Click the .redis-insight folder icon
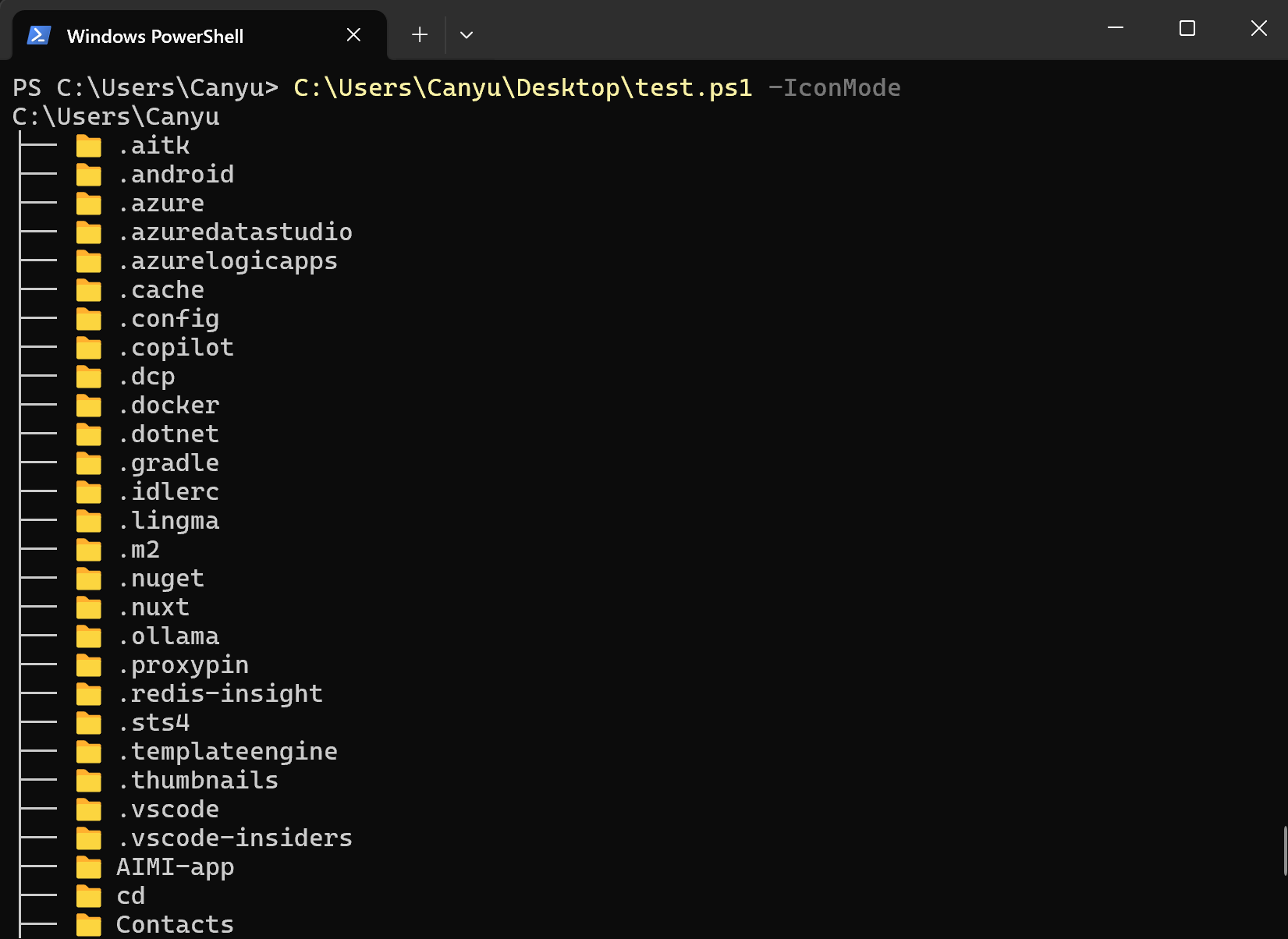 click(89, 695)
